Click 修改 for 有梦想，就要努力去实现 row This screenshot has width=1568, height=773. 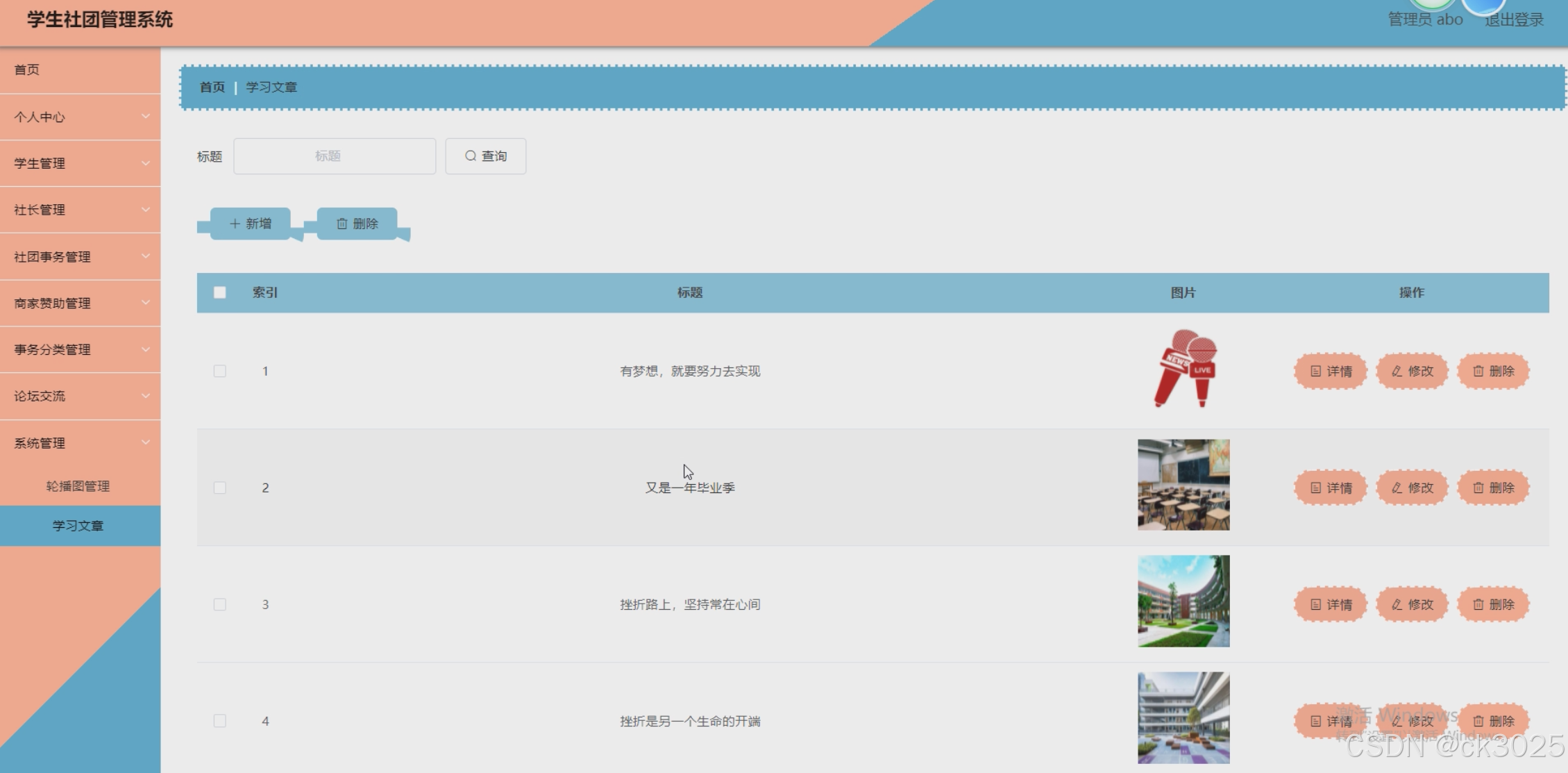click(1412, 372)
